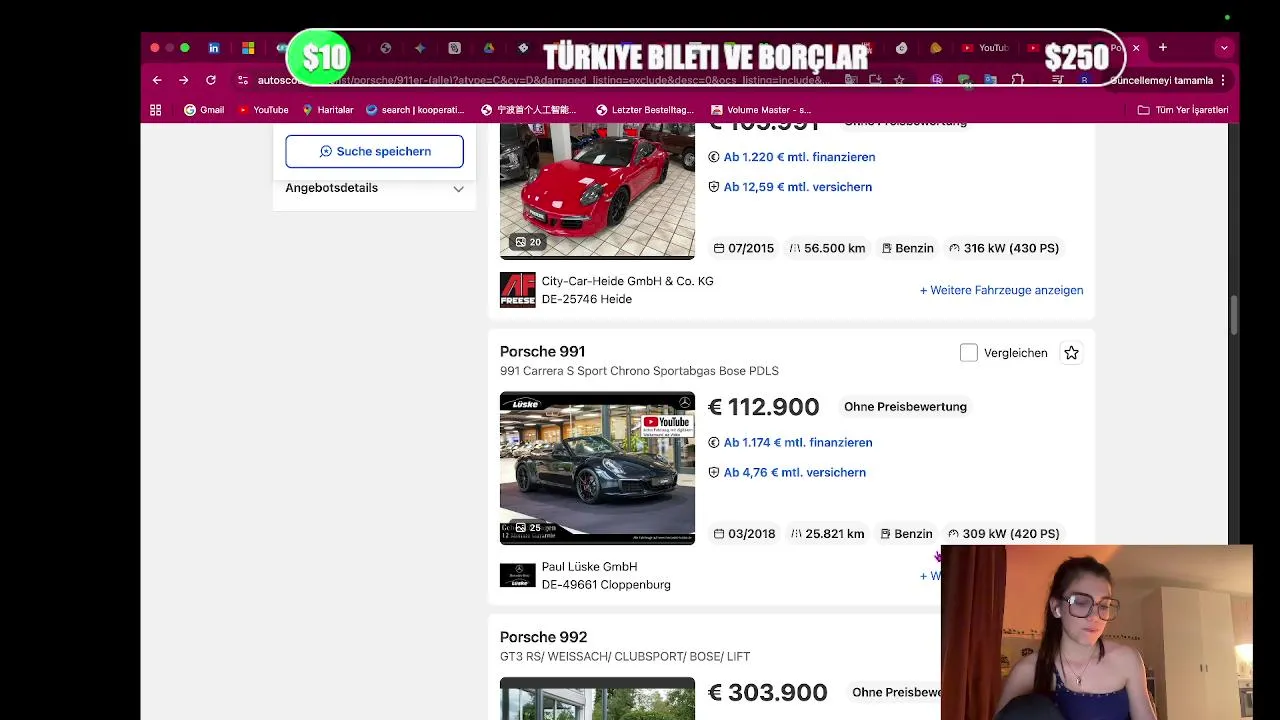Viewport: 1280px width, 720px height.
Task: Click the Suche speichern button
Action: coord(374,151)
